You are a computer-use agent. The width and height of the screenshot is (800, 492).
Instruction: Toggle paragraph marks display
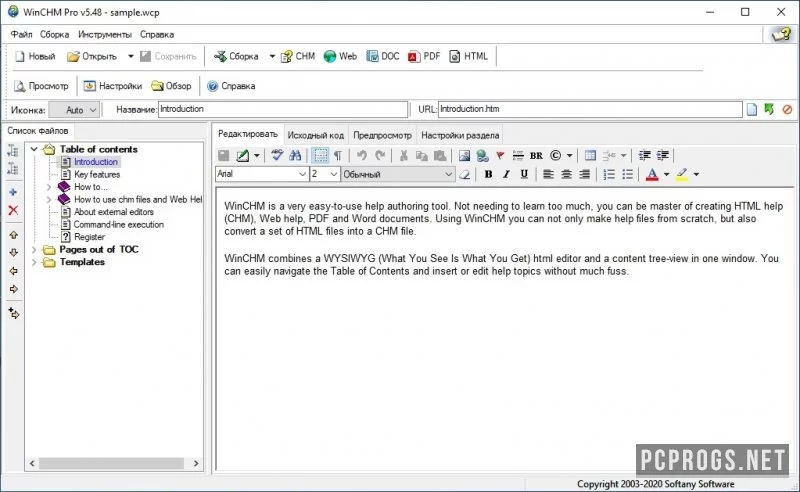click(x=338, y=155)
